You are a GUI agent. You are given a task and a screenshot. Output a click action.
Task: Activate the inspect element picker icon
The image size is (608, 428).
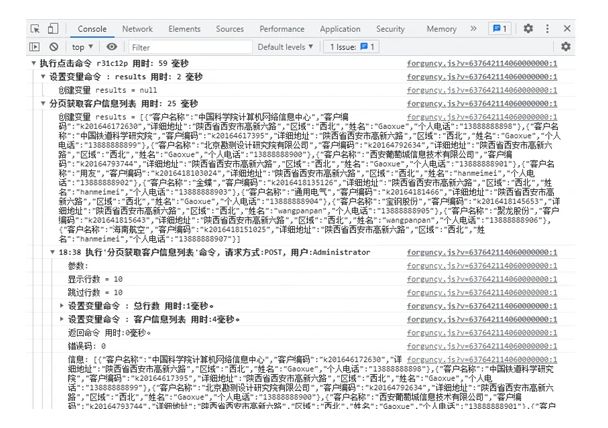(35, 29)
